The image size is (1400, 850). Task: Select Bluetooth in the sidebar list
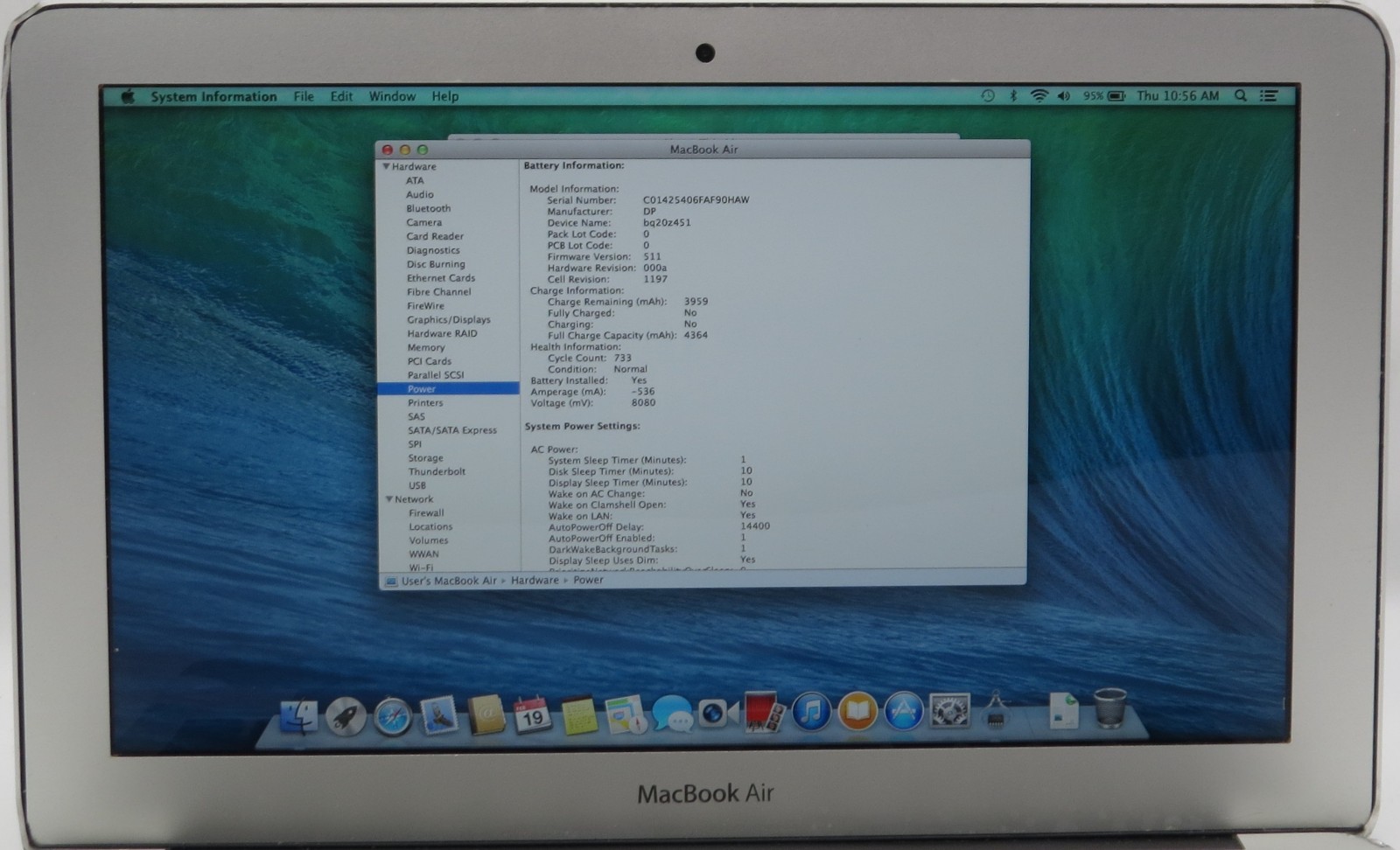428,208
